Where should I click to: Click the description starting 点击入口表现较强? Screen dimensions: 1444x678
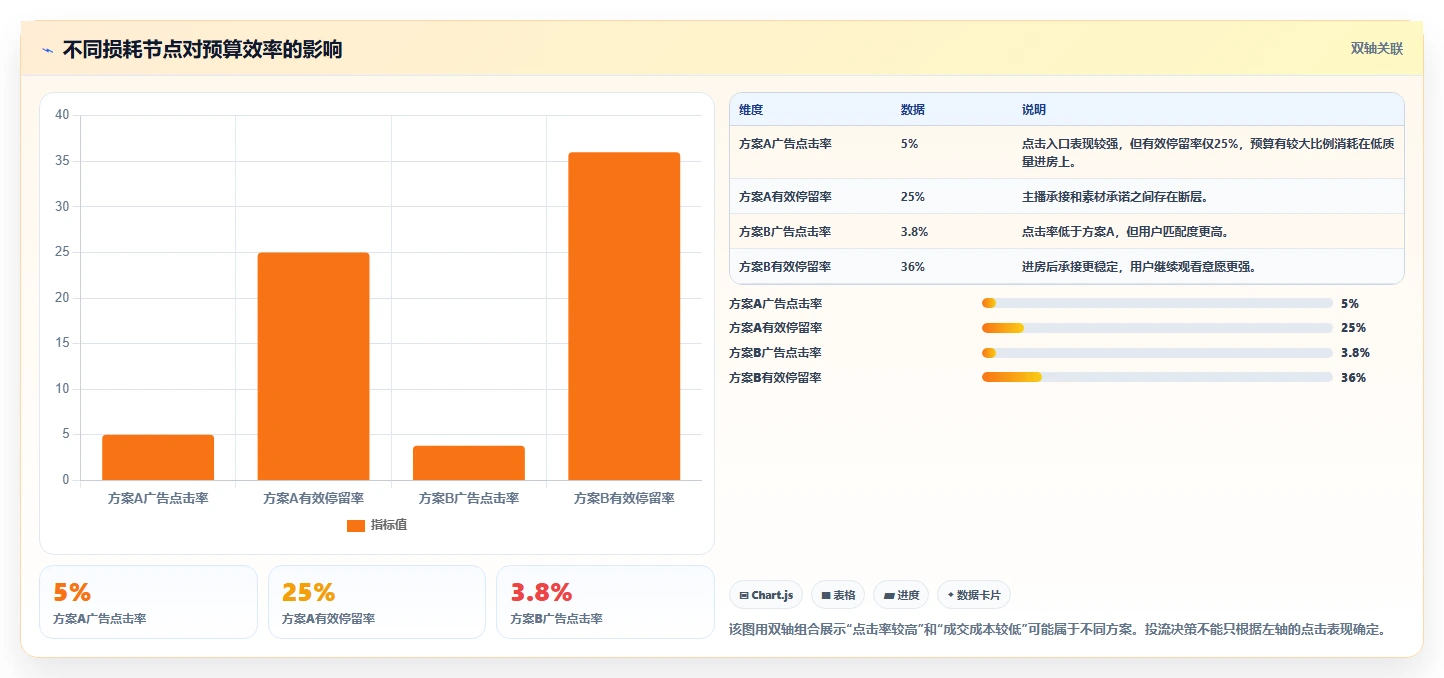[1208, 152]
